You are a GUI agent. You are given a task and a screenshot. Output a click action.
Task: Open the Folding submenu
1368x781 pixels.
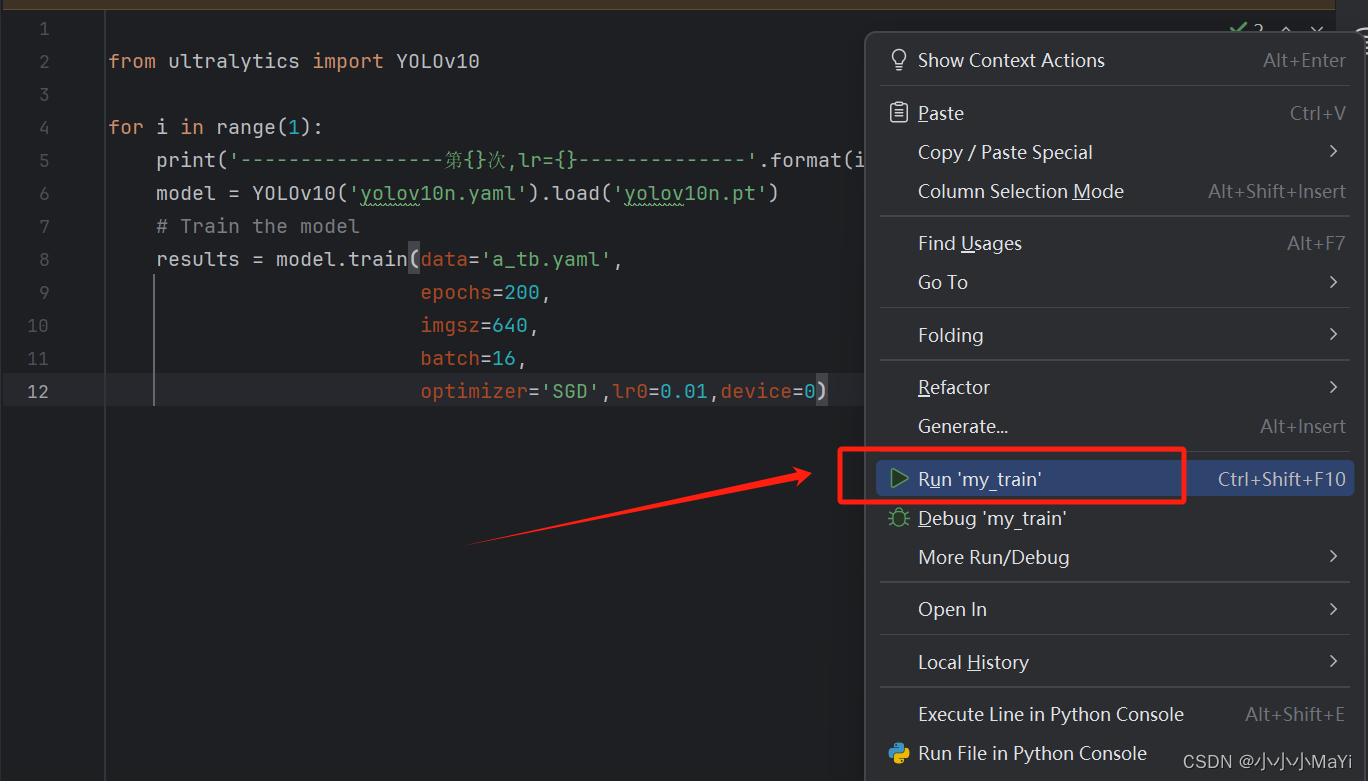pos(1116,335)
